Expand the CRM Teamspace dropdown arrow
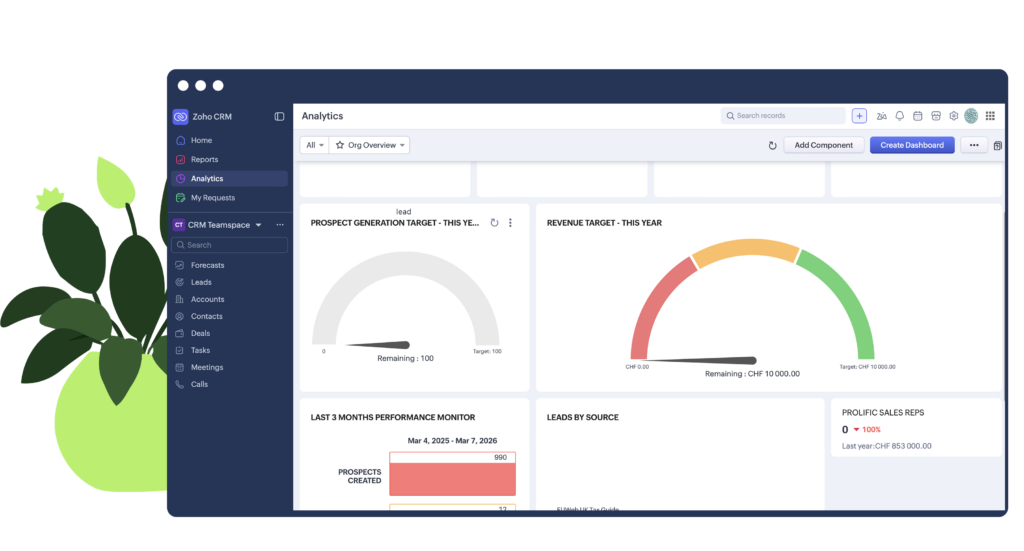 259,225
